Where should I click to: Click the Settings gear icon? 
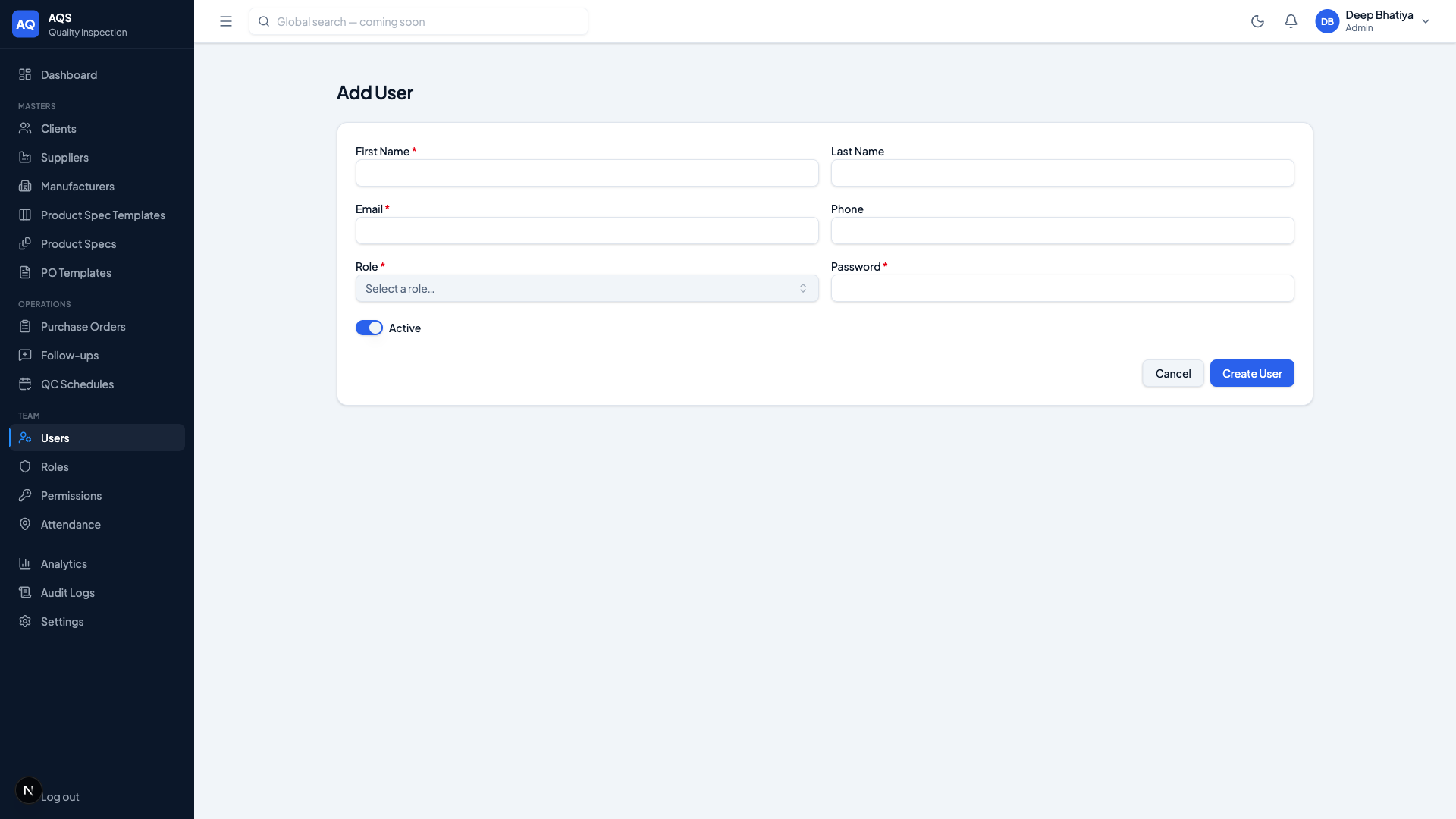[x=25, y=621]
